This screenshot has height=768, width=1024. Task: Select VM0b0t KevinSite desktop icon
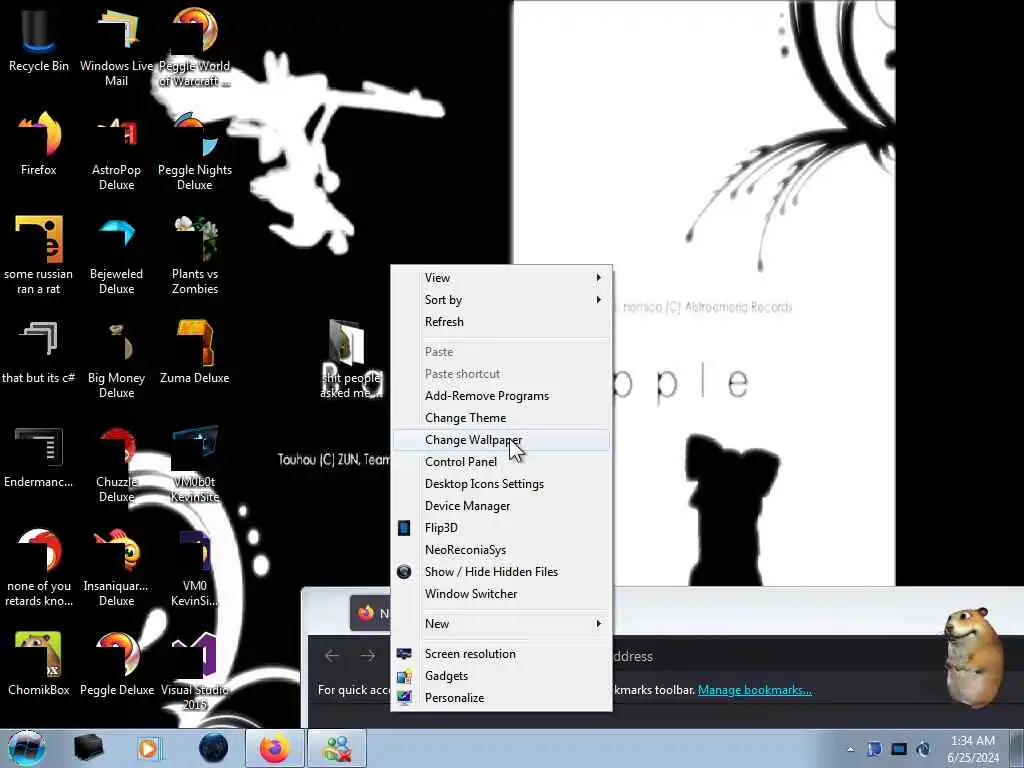(x=195, y=464)
